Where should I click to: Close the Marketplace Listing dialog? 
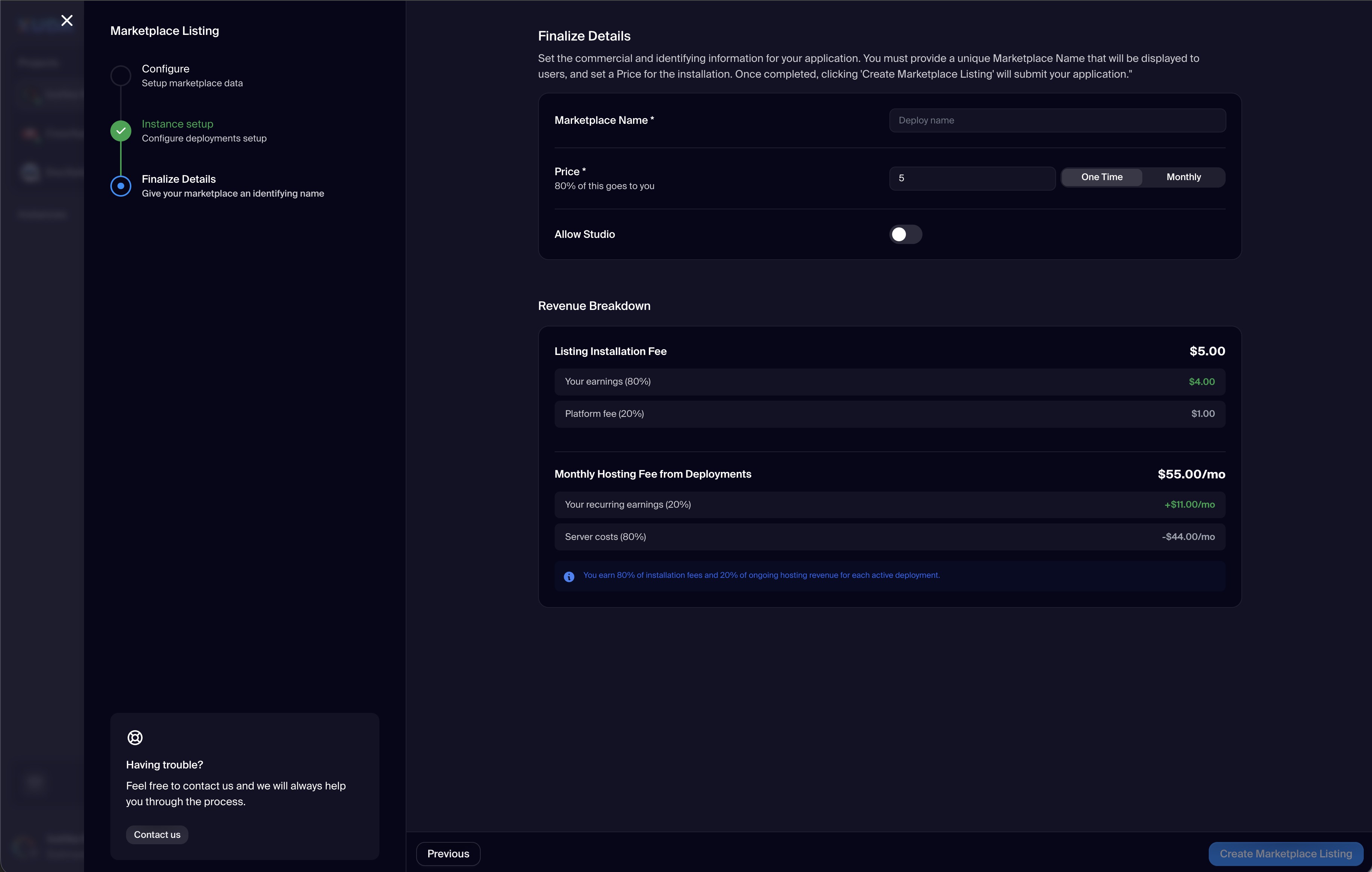67,21
